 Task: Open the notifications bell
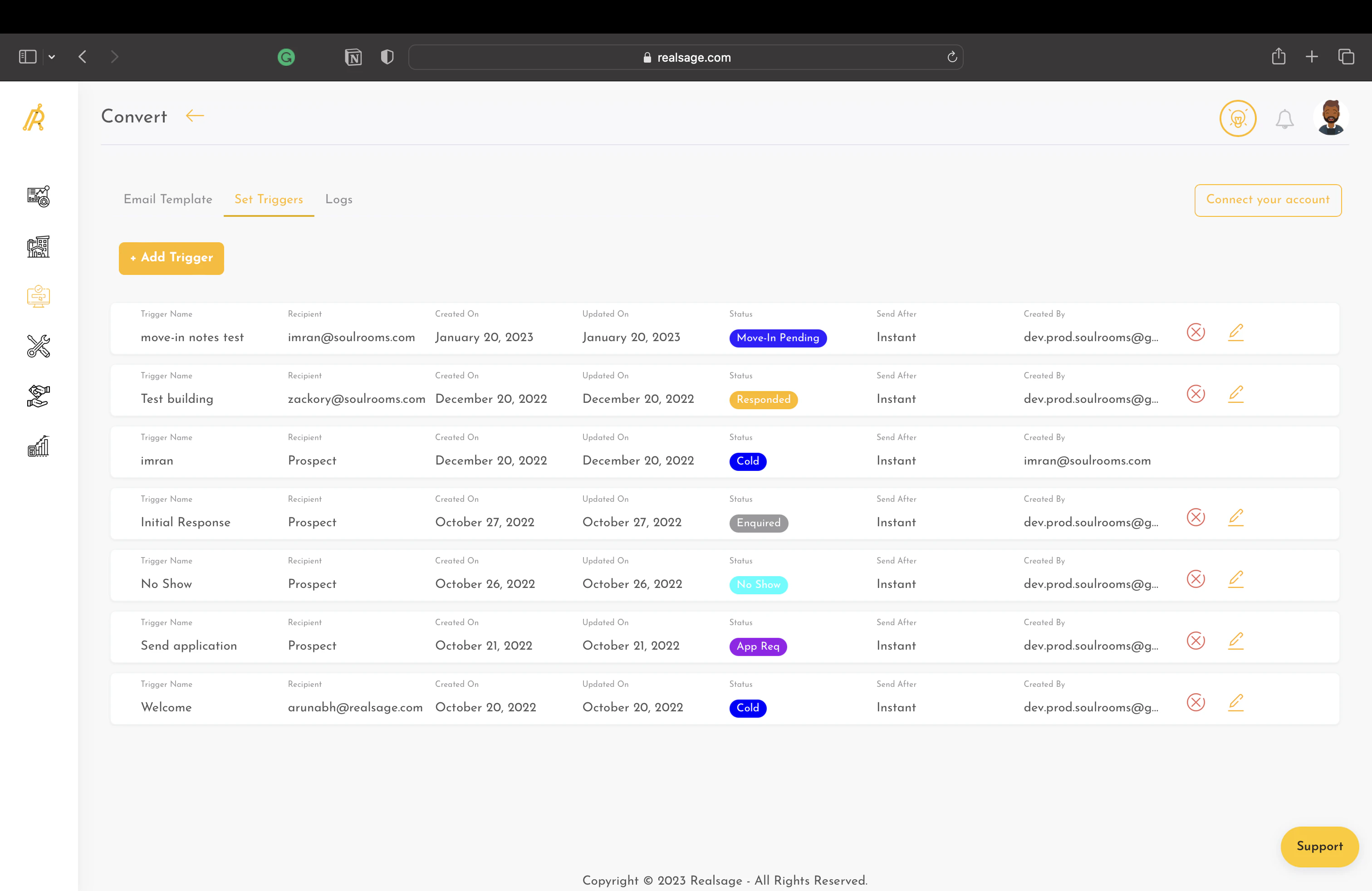click(x=1284, y=119)
